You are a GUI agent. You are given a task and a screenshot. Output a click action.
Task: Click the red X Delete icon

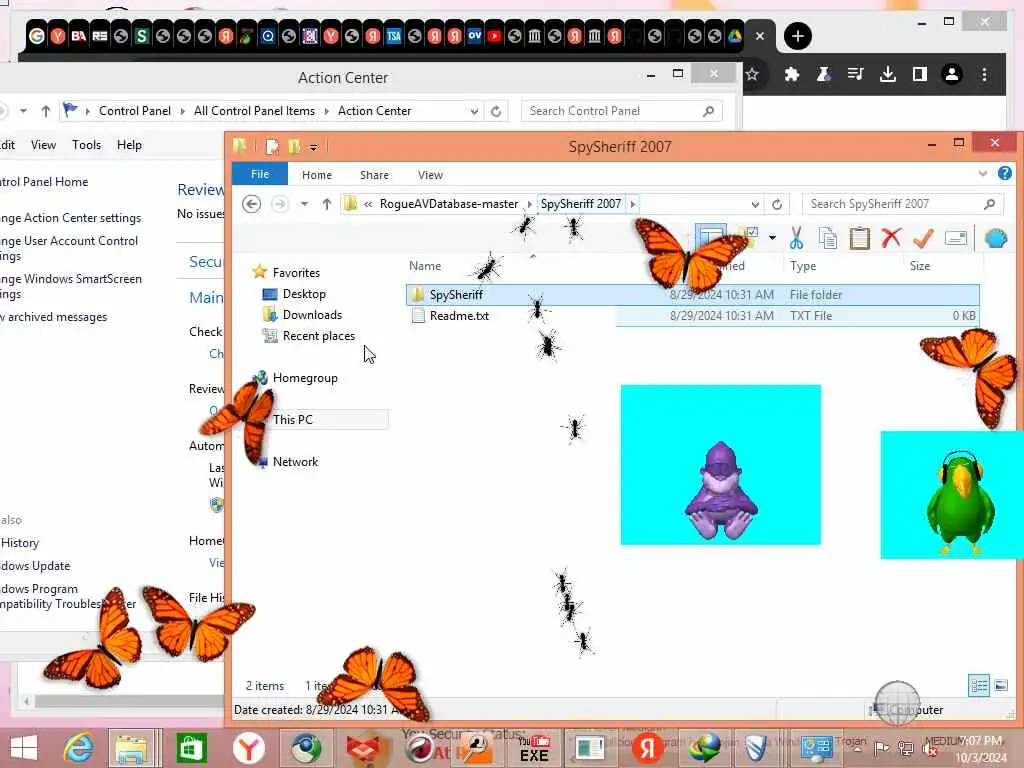pos(891,238)
